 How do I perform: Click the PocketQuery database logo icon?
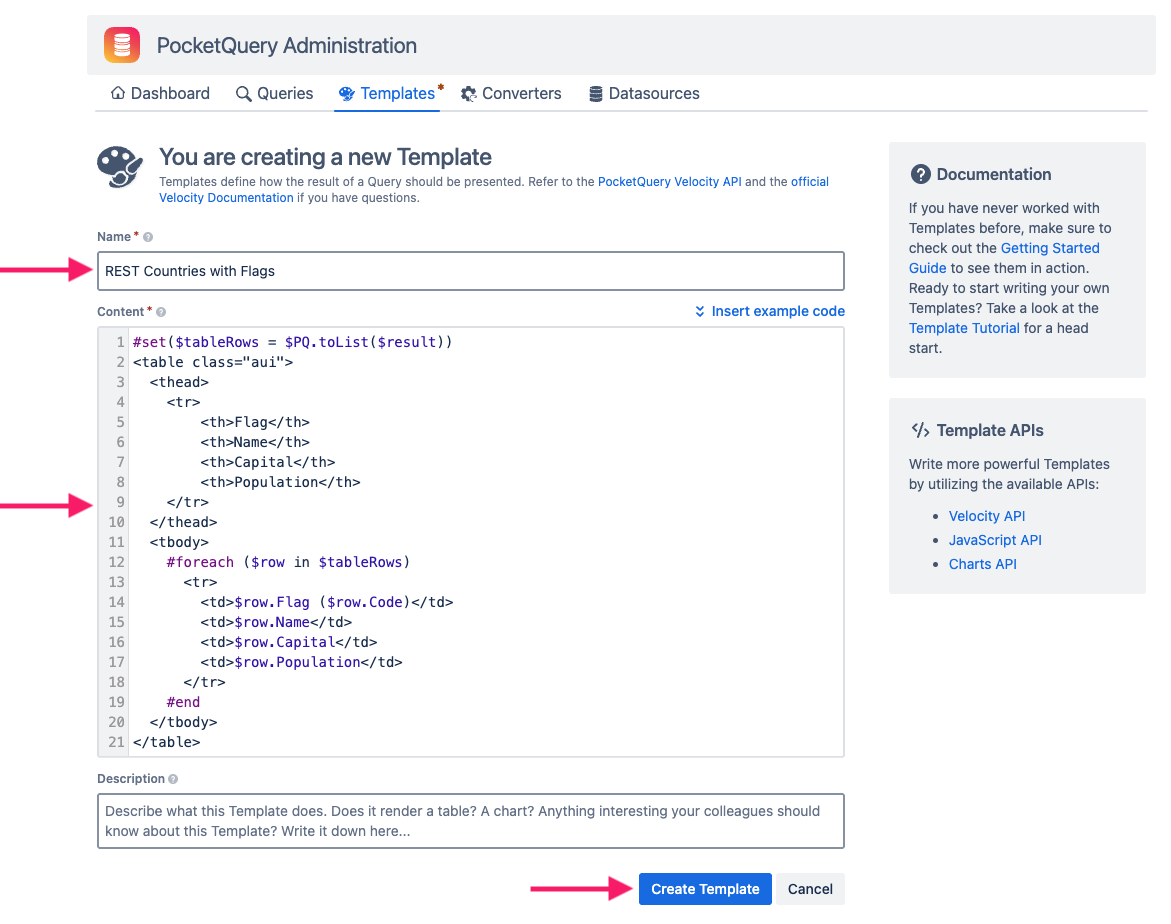coord(122,46)
